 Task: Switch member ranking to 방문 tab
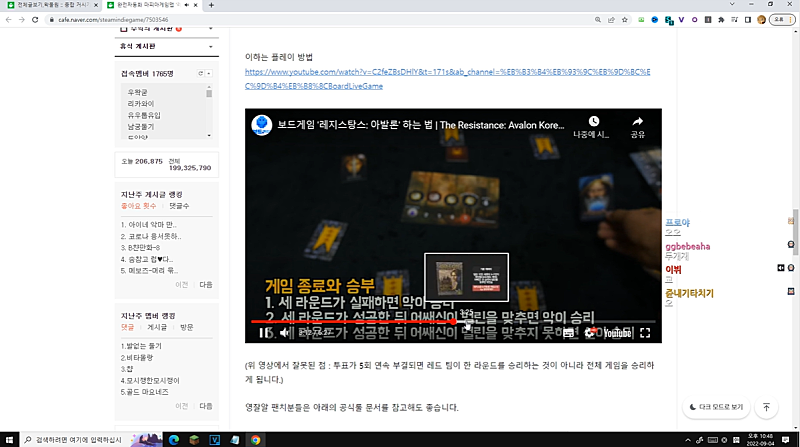[x=186, y=327]
